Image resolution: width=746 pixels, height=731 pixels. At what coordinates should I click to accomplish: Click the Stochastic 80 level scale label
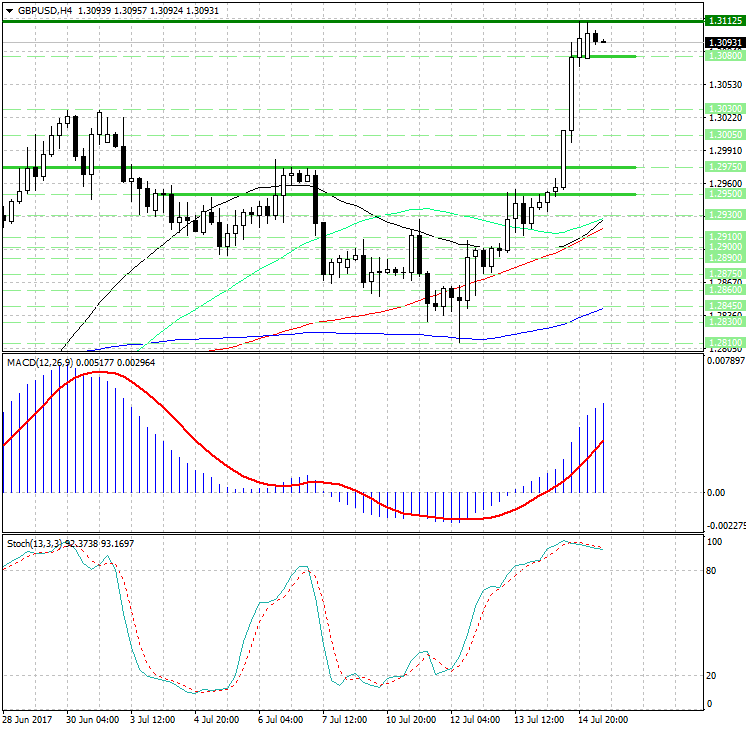713,571
